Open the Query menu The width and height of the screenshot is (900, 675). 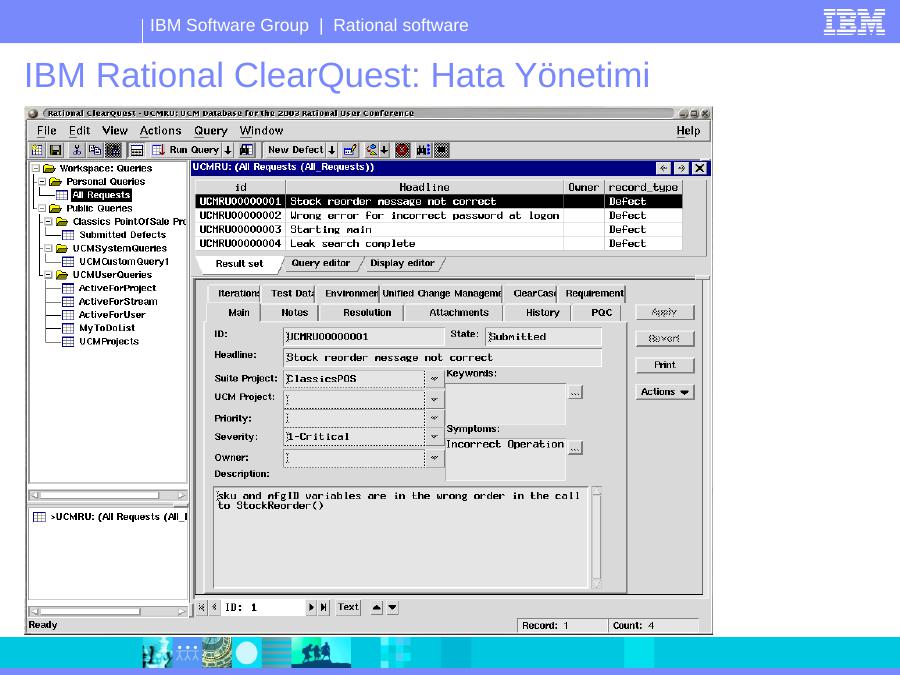[211, 131]
